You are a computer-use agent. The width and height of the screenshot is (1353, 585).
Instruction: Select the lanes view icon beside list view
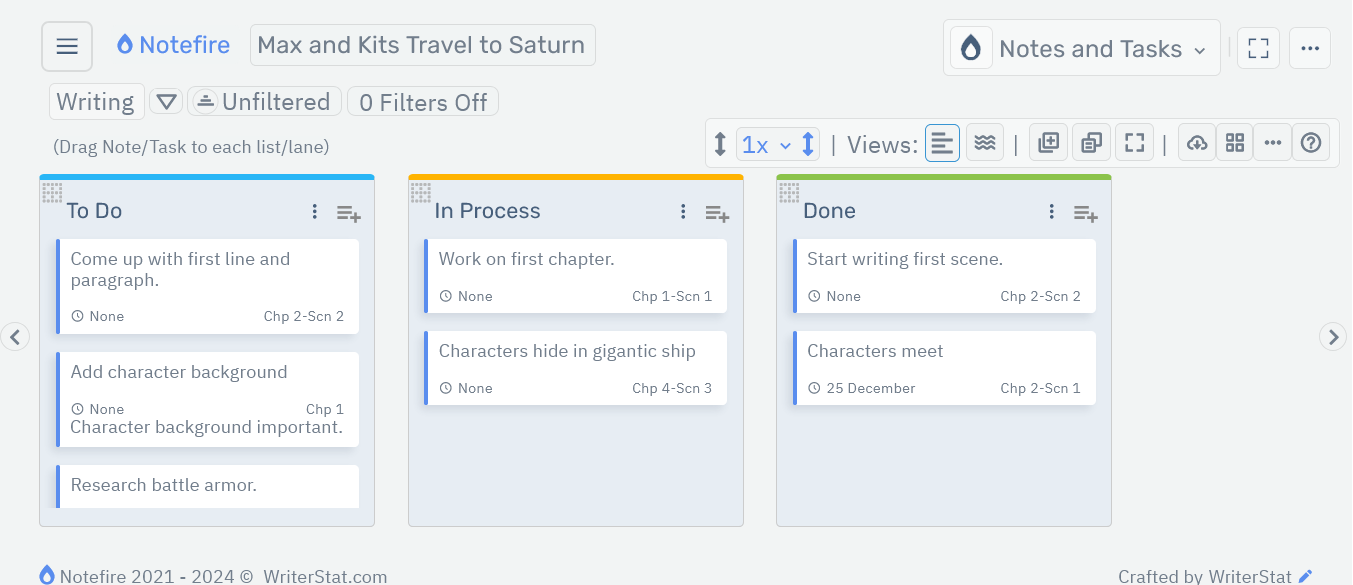pos(984,142)
